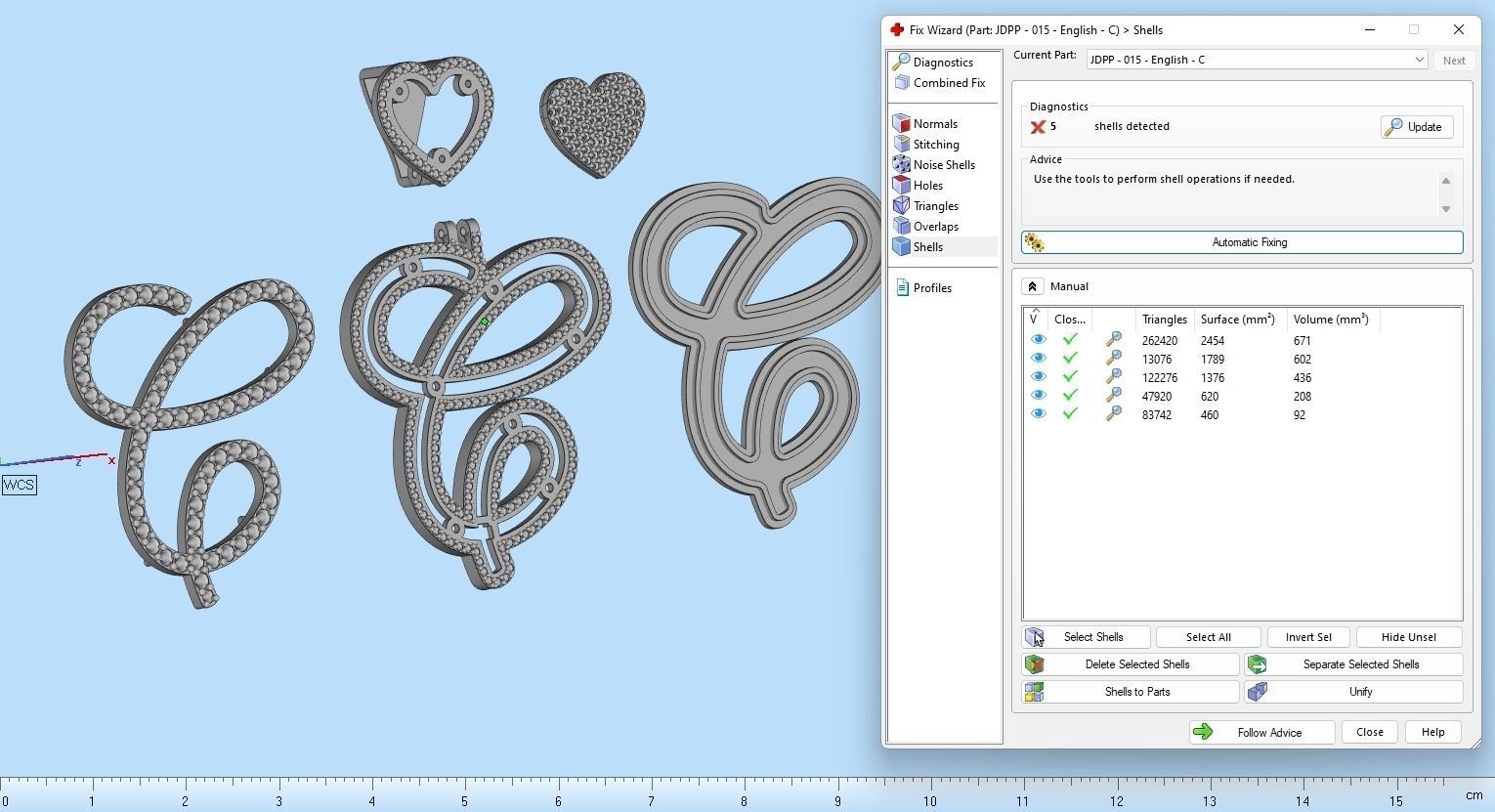Hide the shell with 262420 triangles

[x=1038, y=340]
